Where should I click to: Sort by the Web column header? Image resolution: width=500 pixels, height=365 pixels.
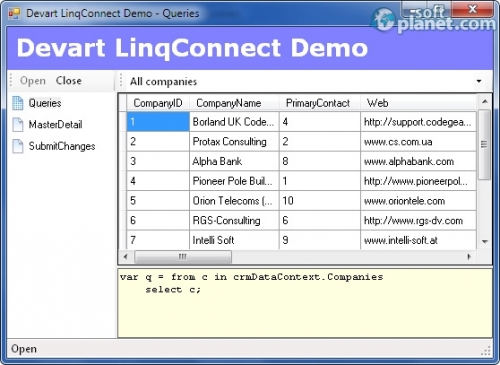click(418, 103)
